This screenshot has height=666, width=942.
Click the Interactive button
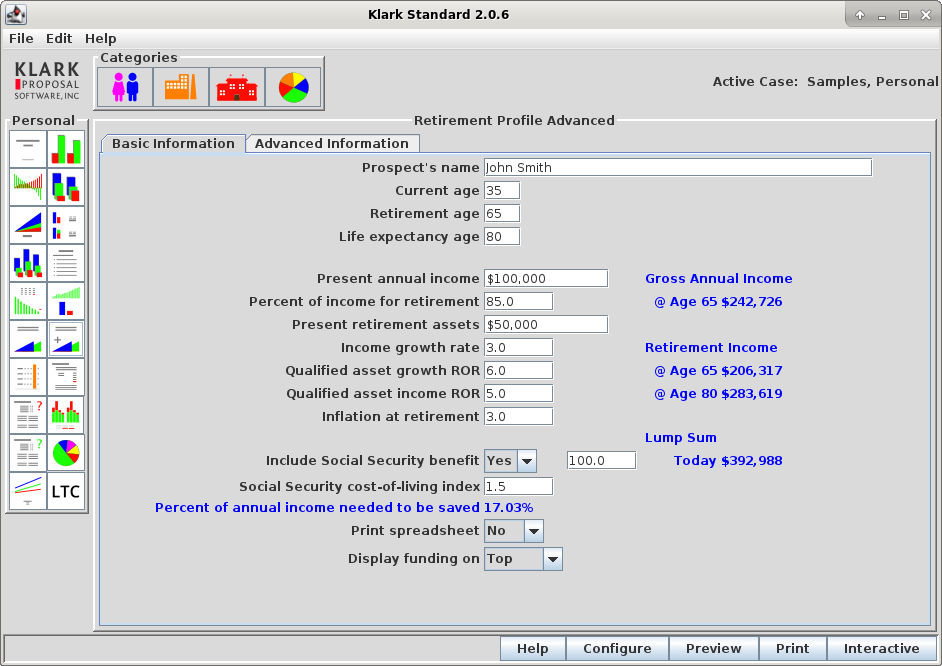pos(881,649)
